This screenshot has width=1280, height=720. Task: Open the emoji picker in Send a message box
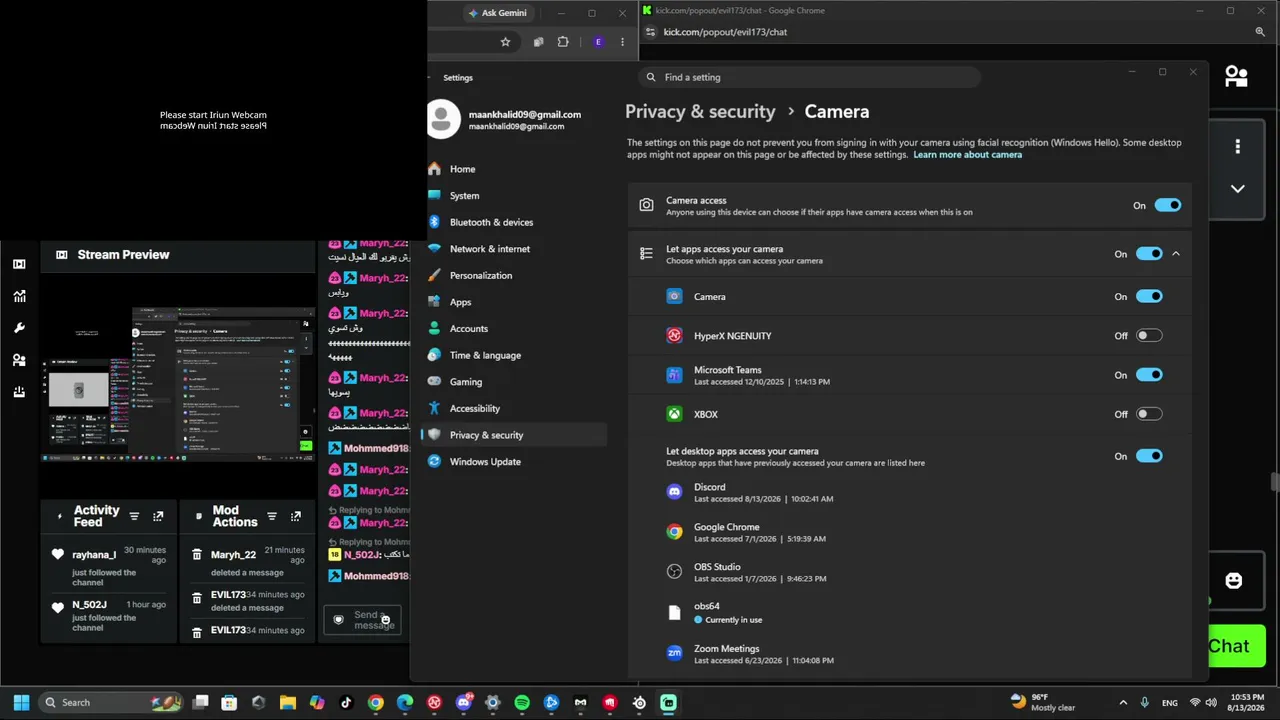point(385,620)
